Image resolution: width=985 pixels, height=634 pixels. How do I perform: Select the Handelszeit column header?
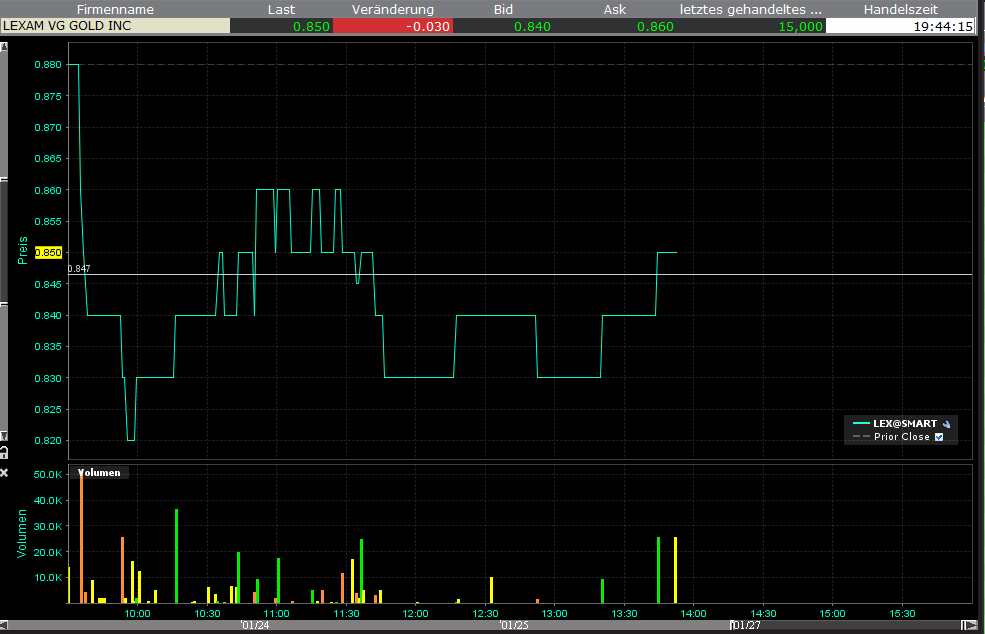click(904, 9)
